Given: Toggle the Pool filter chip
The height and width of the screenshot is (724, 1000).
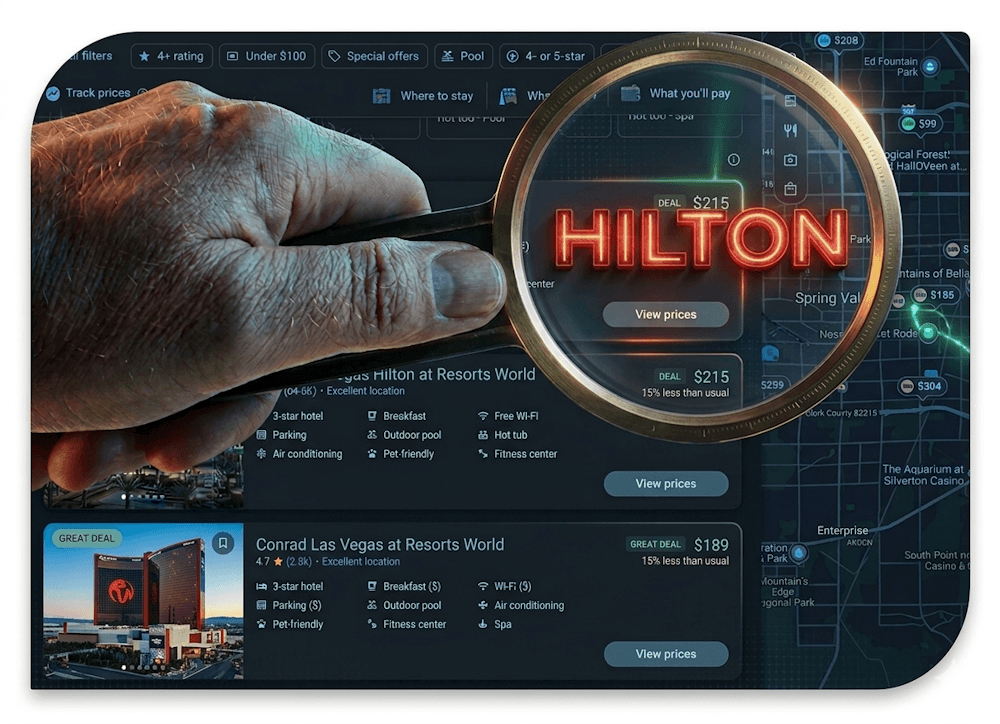Looking at the screenshot, I should (464, 56).
